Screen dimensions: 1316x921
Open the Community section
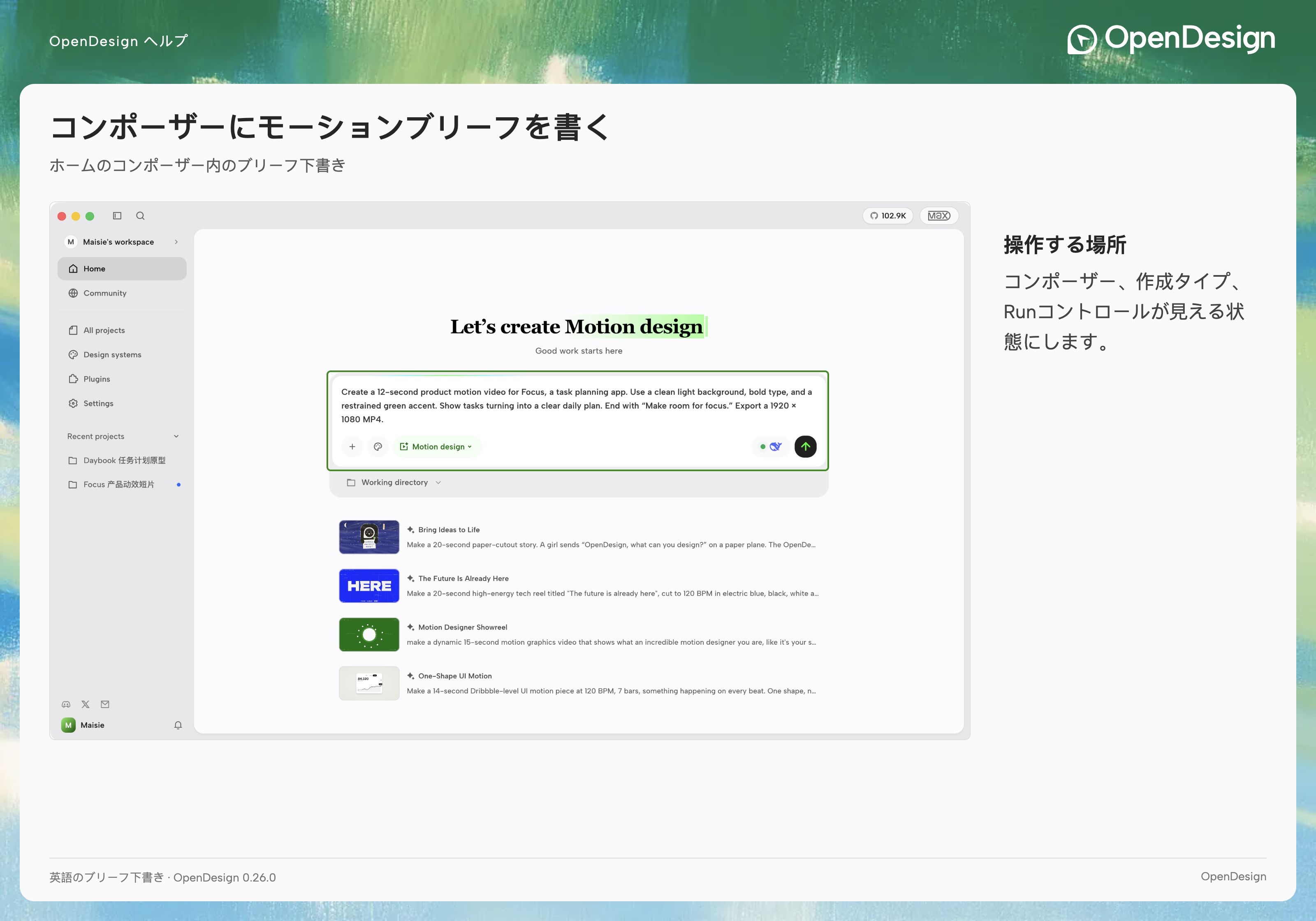tap(122, 293)
